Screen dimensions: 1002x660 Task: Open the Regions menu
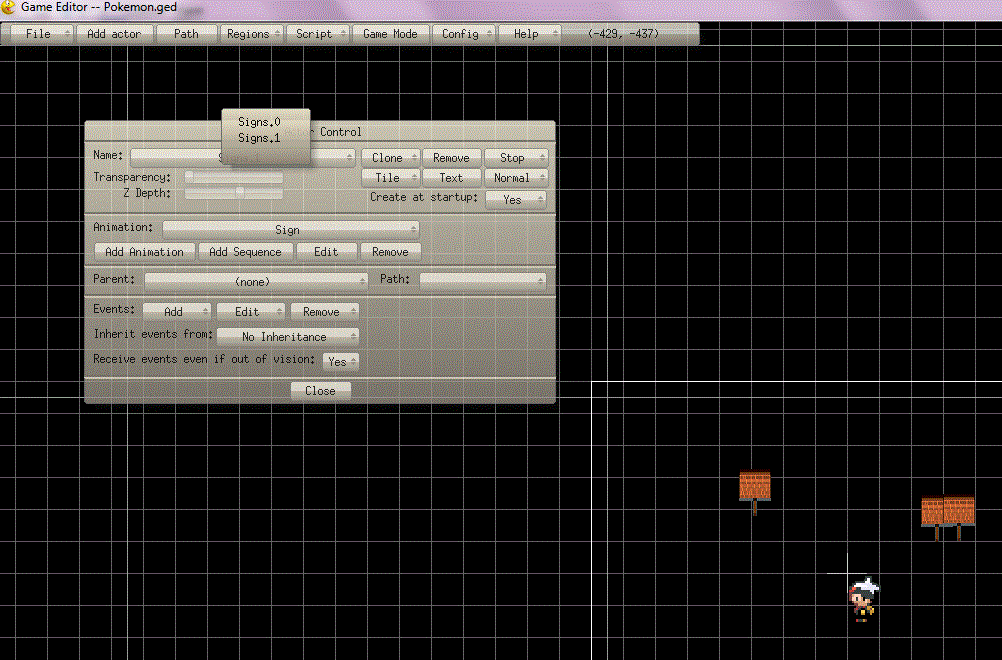pyautogui.click(x=251, y=34)
